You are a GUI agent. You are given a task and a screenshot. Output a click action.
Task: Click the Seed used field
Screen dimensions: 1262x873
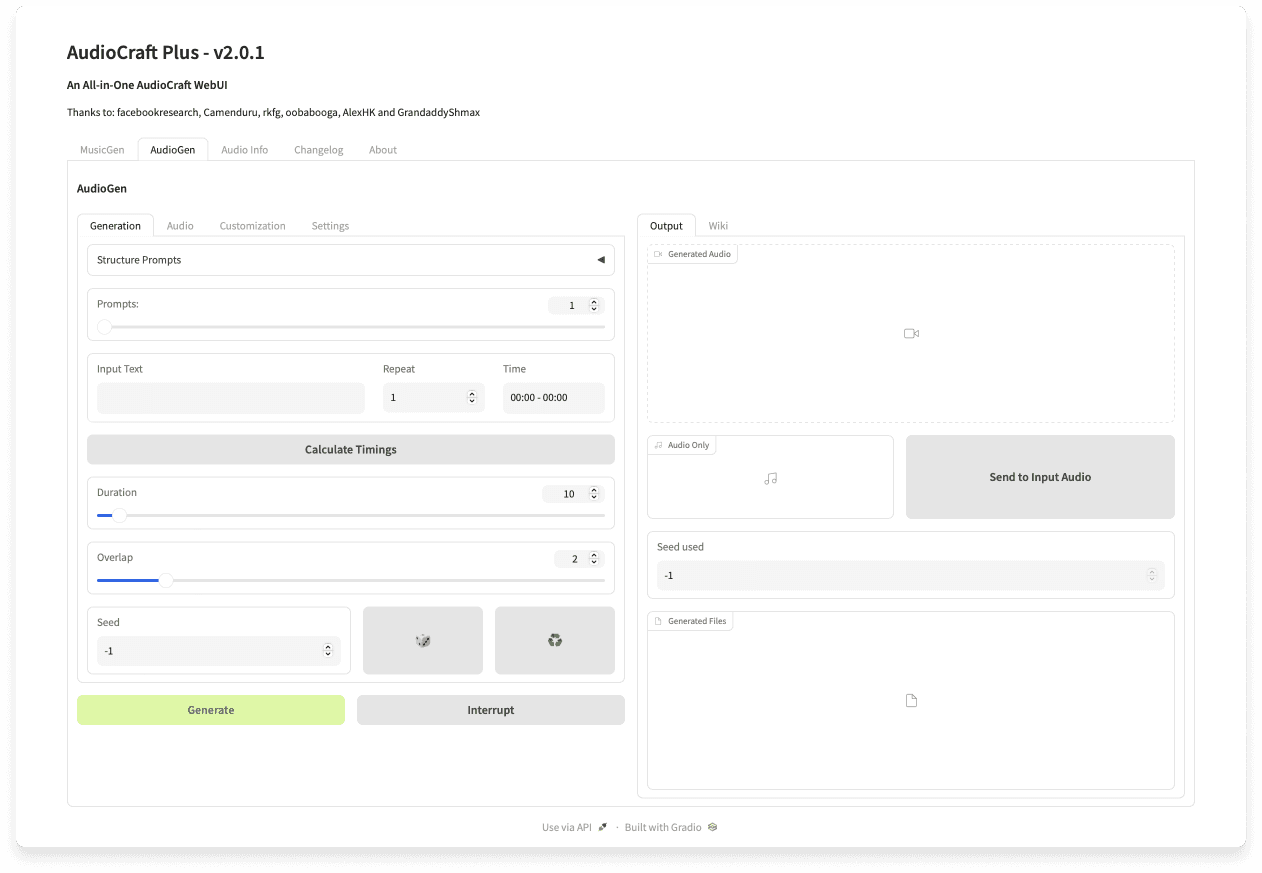click(911, 576)
